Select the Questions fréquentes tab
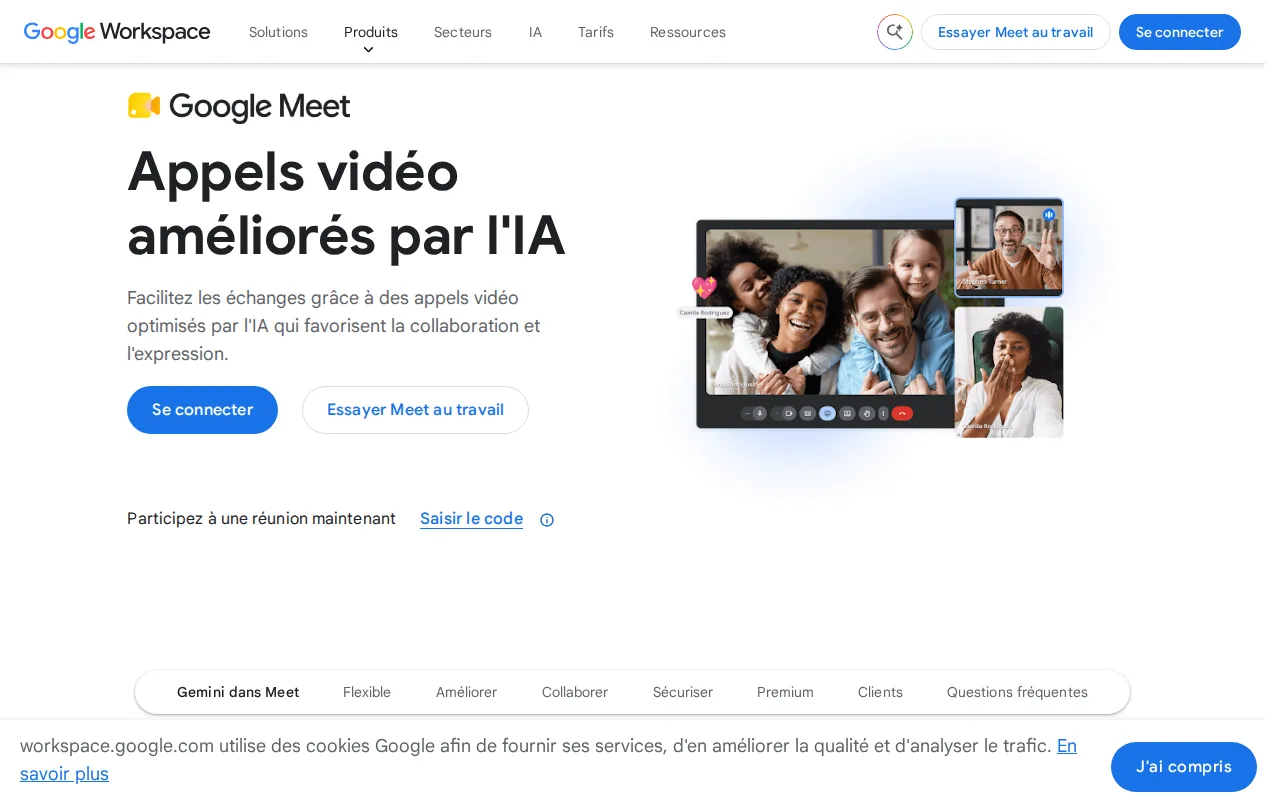 (1017, 692)
